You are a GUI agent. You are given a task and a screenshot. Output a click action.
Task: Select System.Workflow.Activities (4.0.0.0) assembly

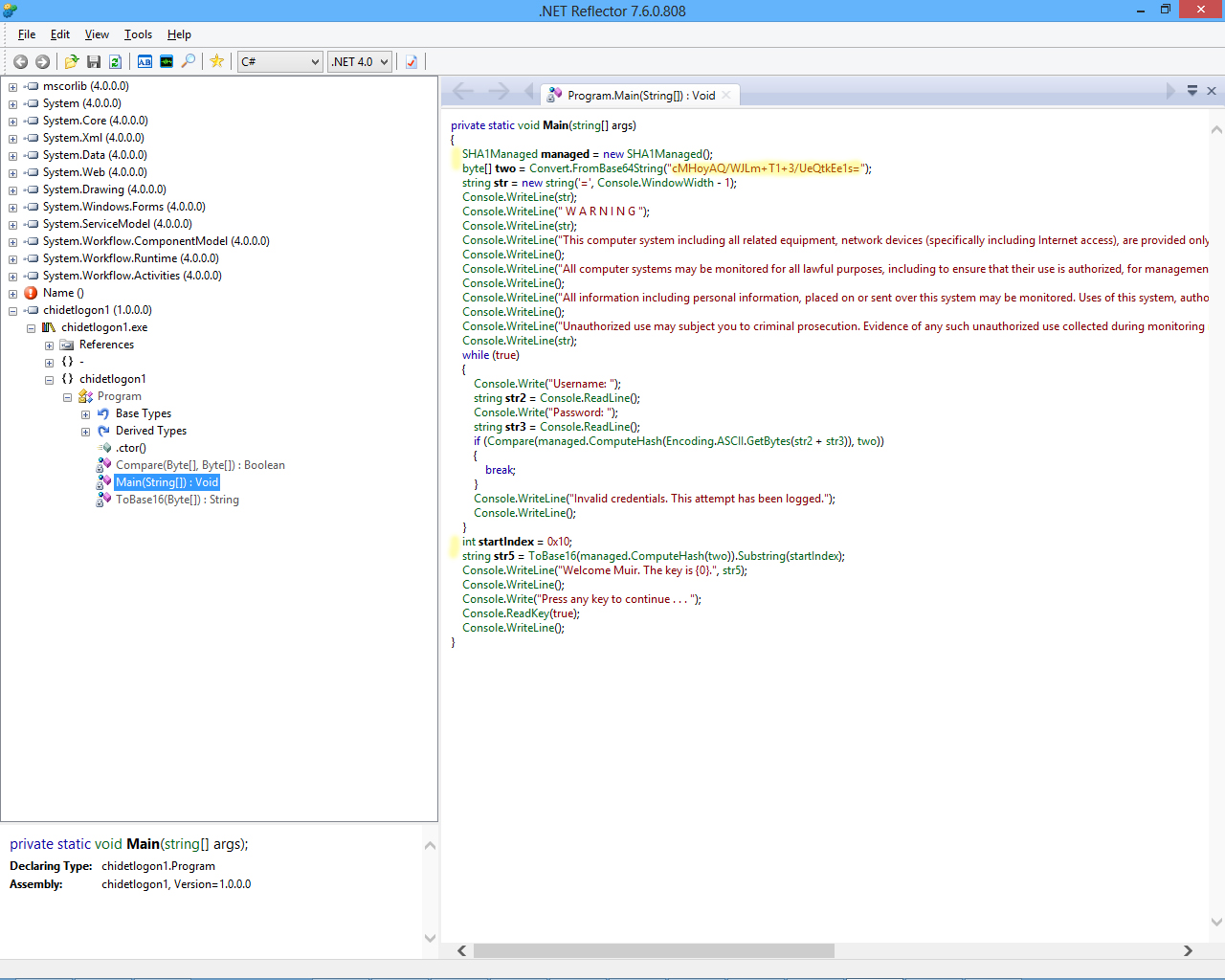[x=132, y=276]
